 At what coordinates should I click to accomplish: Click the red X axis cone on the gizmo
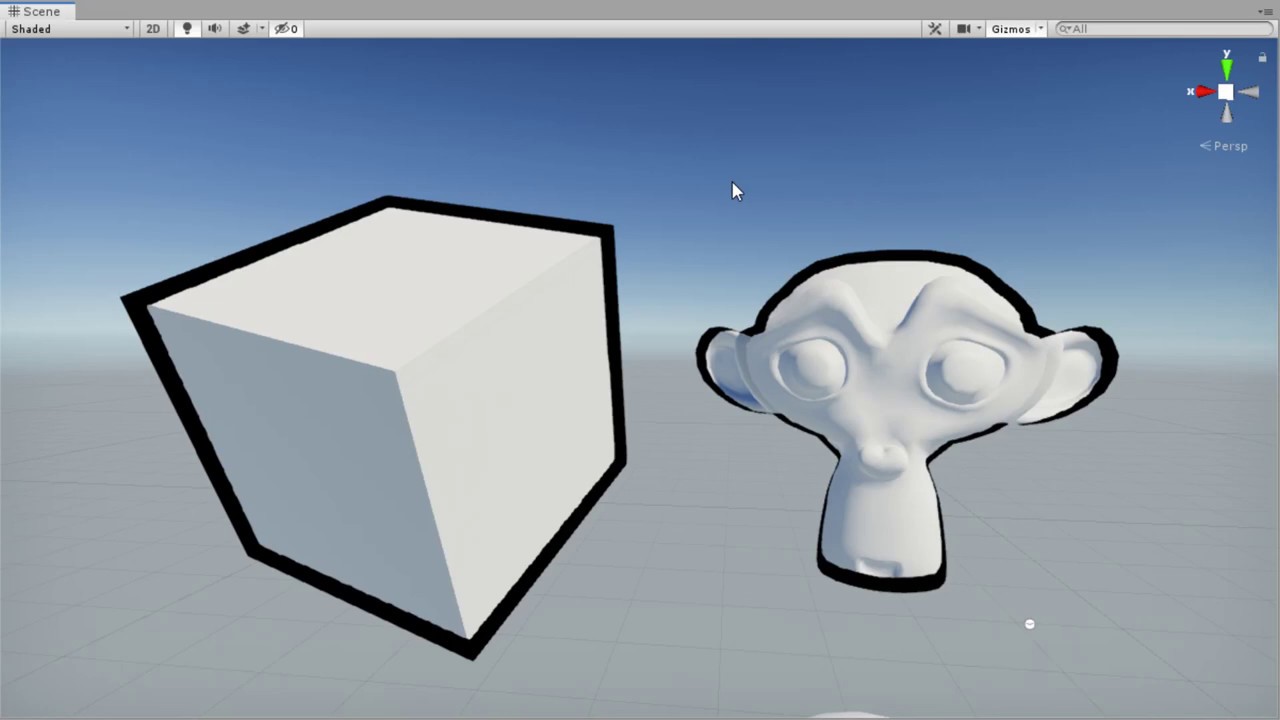point(1204,92)
